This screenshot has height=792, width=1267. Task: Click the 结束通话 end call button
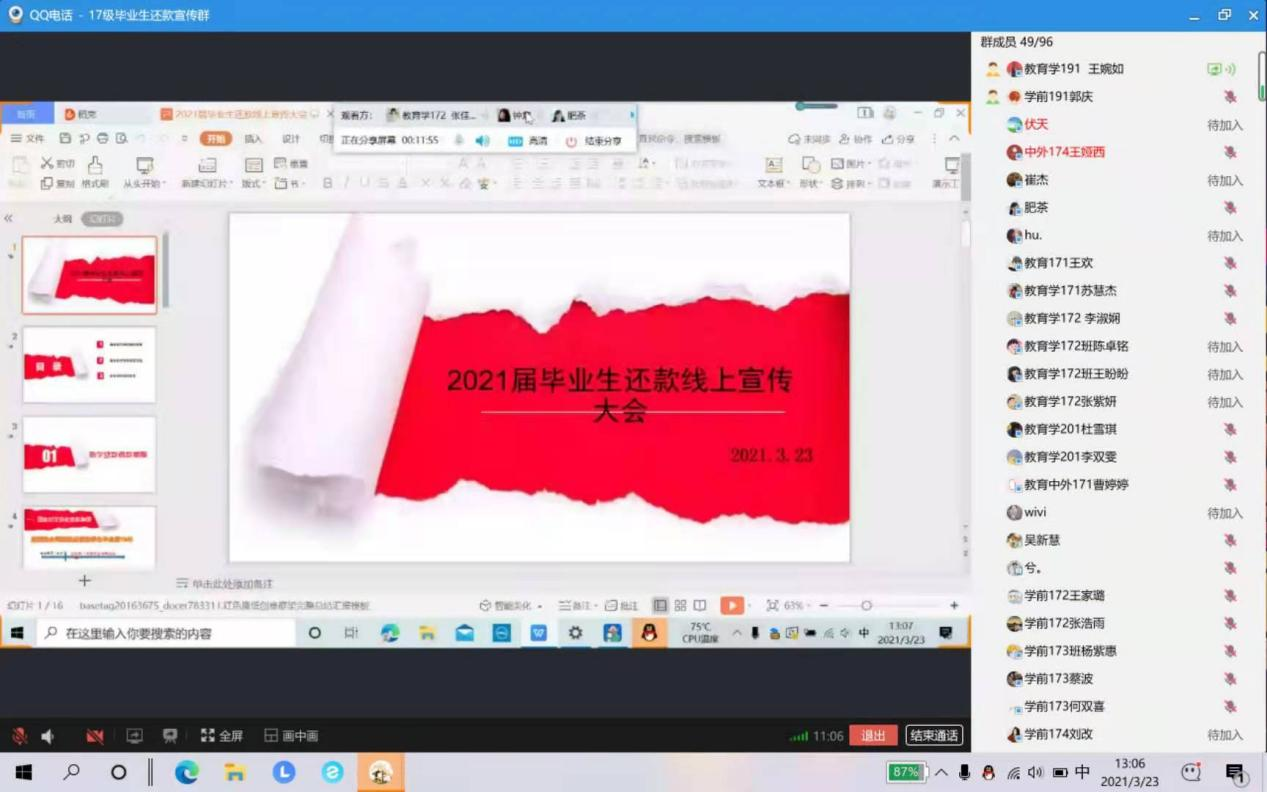933,735
